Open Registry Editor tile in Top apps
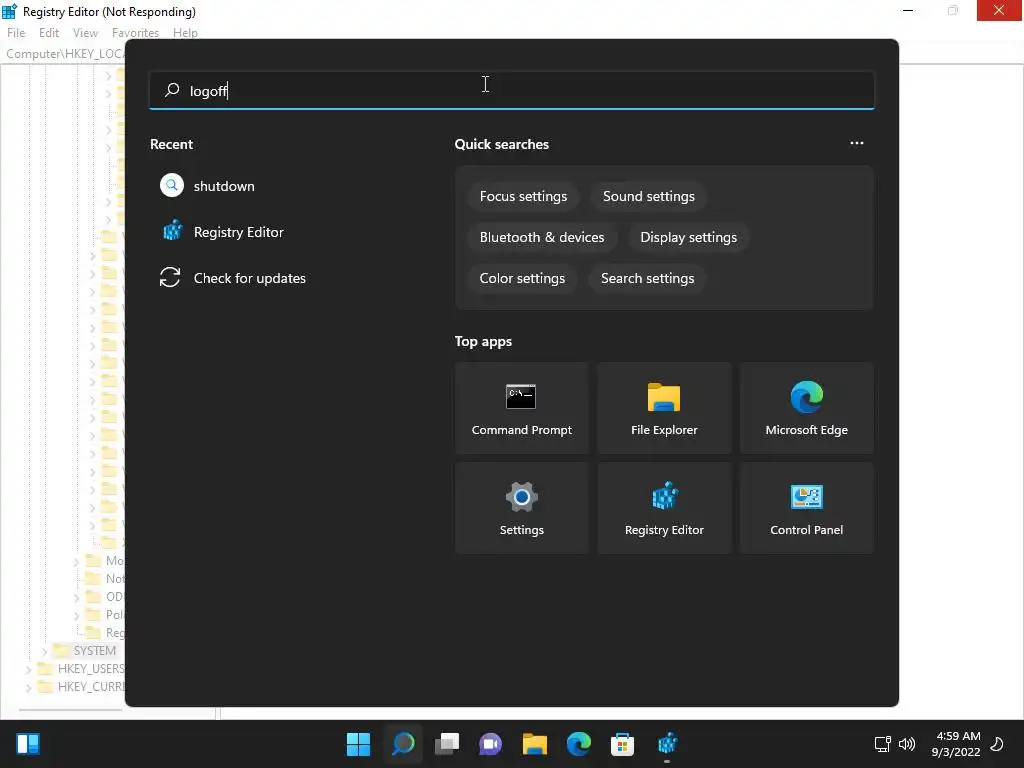1024x768 pixels. click(x=664, y=508)
